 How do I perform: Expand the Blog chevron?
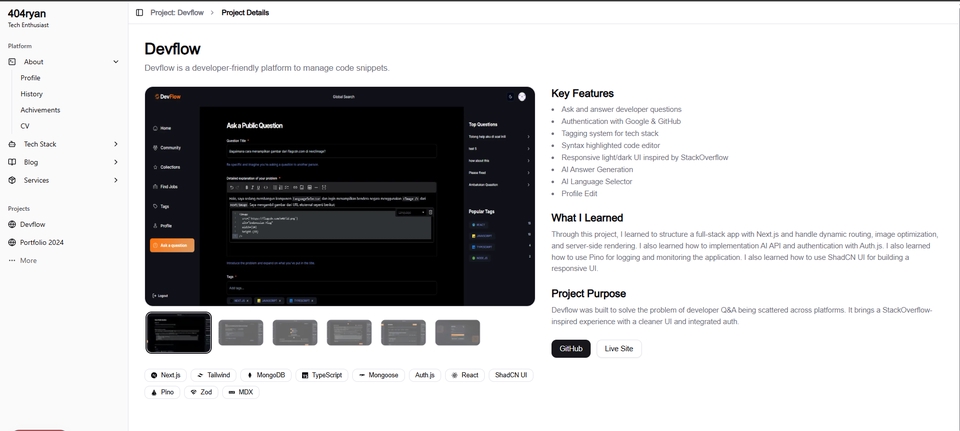[x=116, y=162]
